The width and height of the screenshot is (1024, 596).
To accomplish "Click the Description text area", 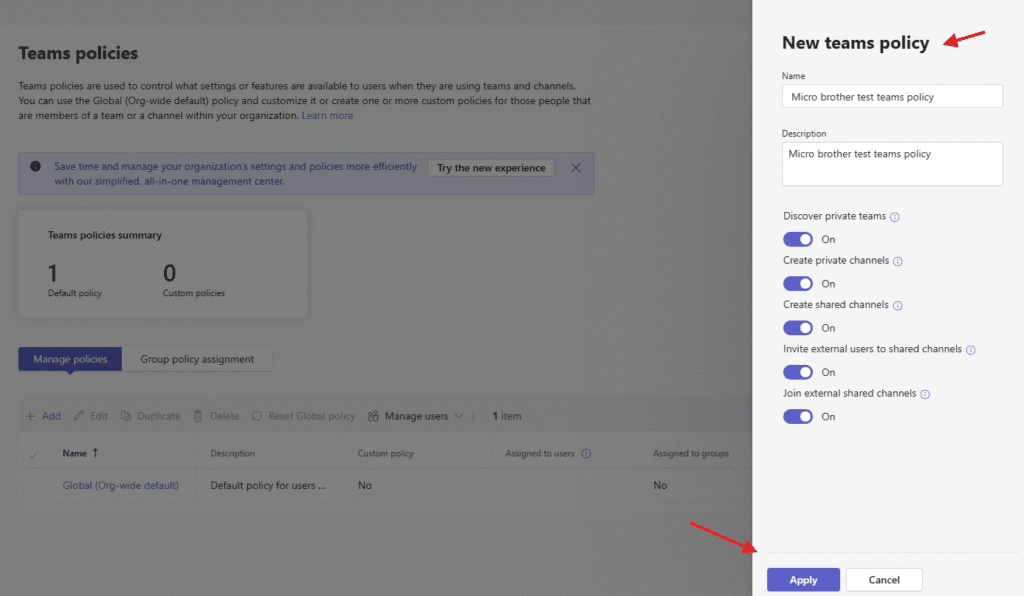I will pos(891,164).
